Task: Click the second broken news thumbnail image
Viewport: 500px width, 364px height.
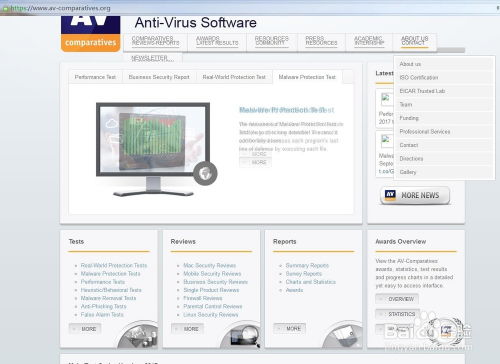Action: 386,141
